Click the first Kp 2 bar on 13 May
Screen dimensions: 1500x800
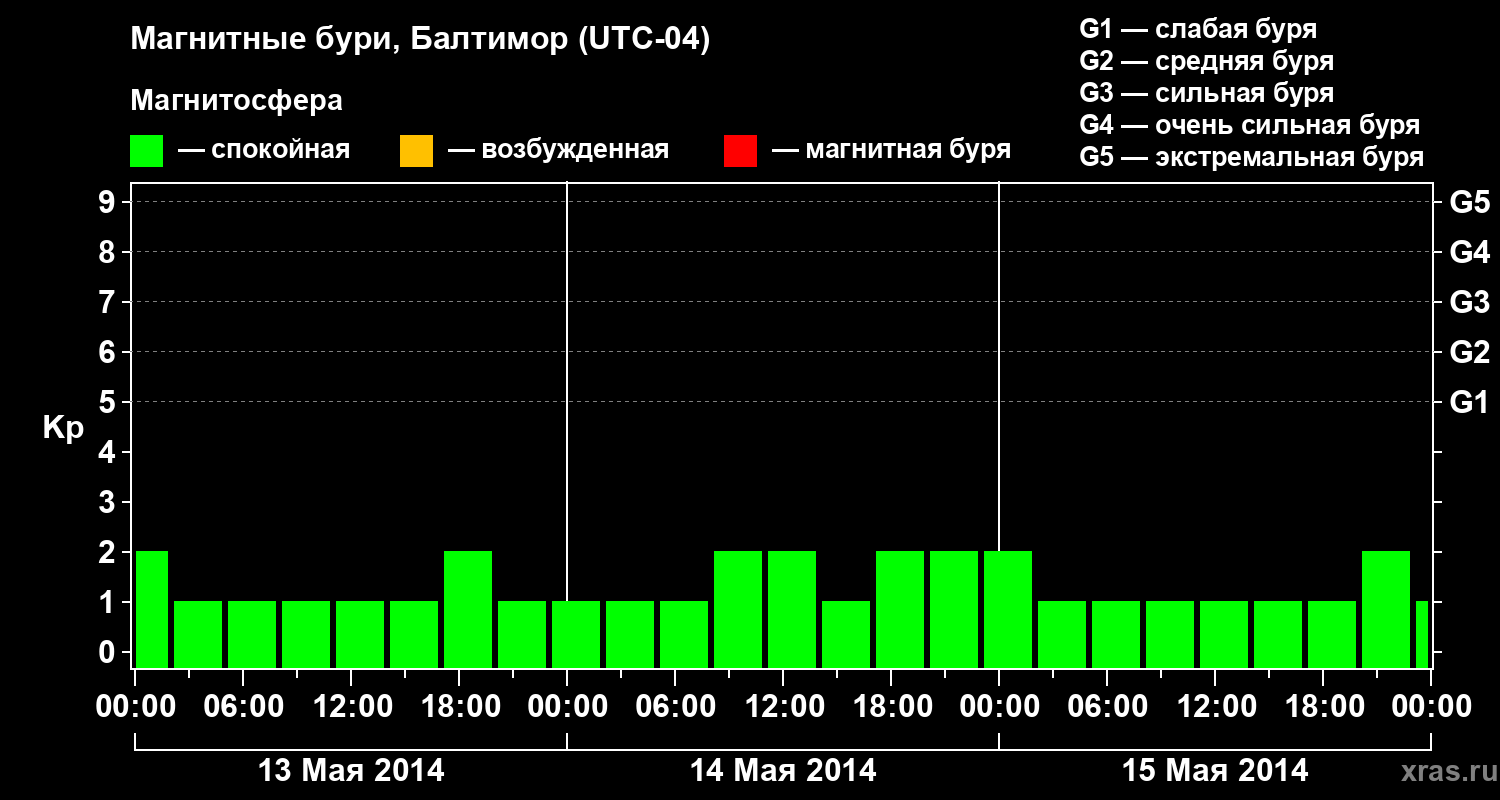pyautogui.click(x=152, y=609)
